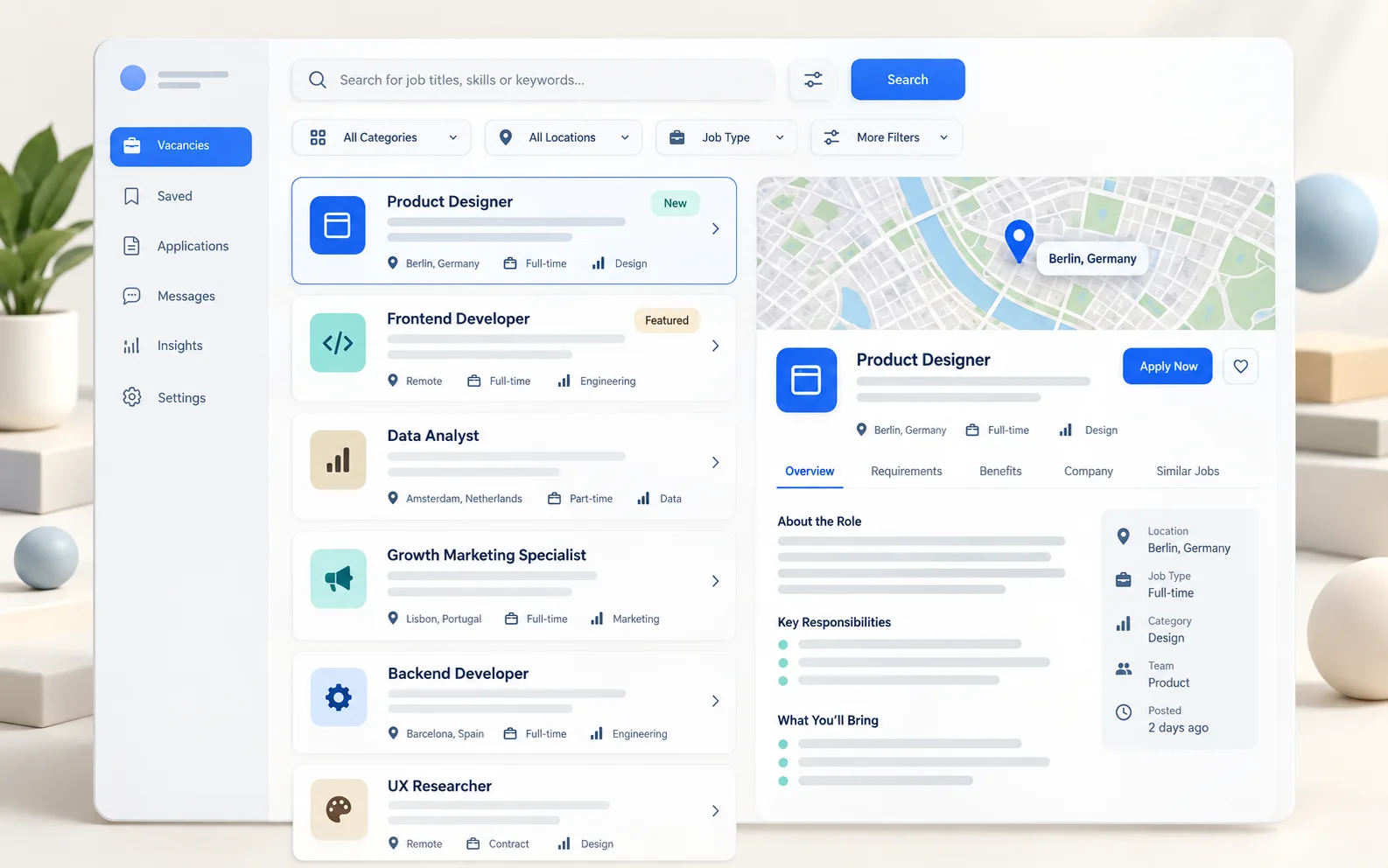Click the Apply Now button

pos(1167,367)
